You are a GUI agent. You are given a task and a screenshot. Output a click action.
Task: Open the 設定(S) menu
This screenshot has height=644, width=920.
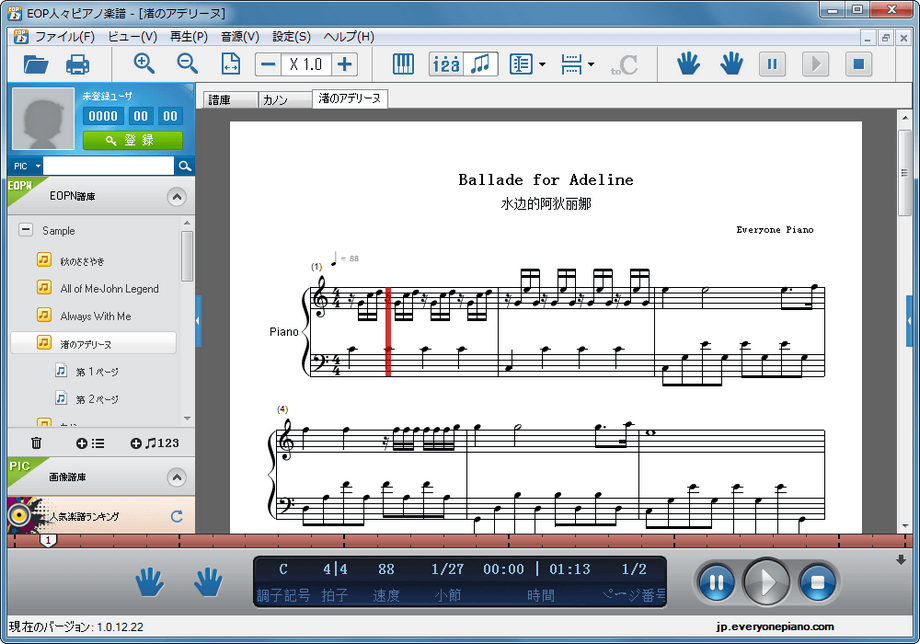pyautogui.click(x=291, y=36)
